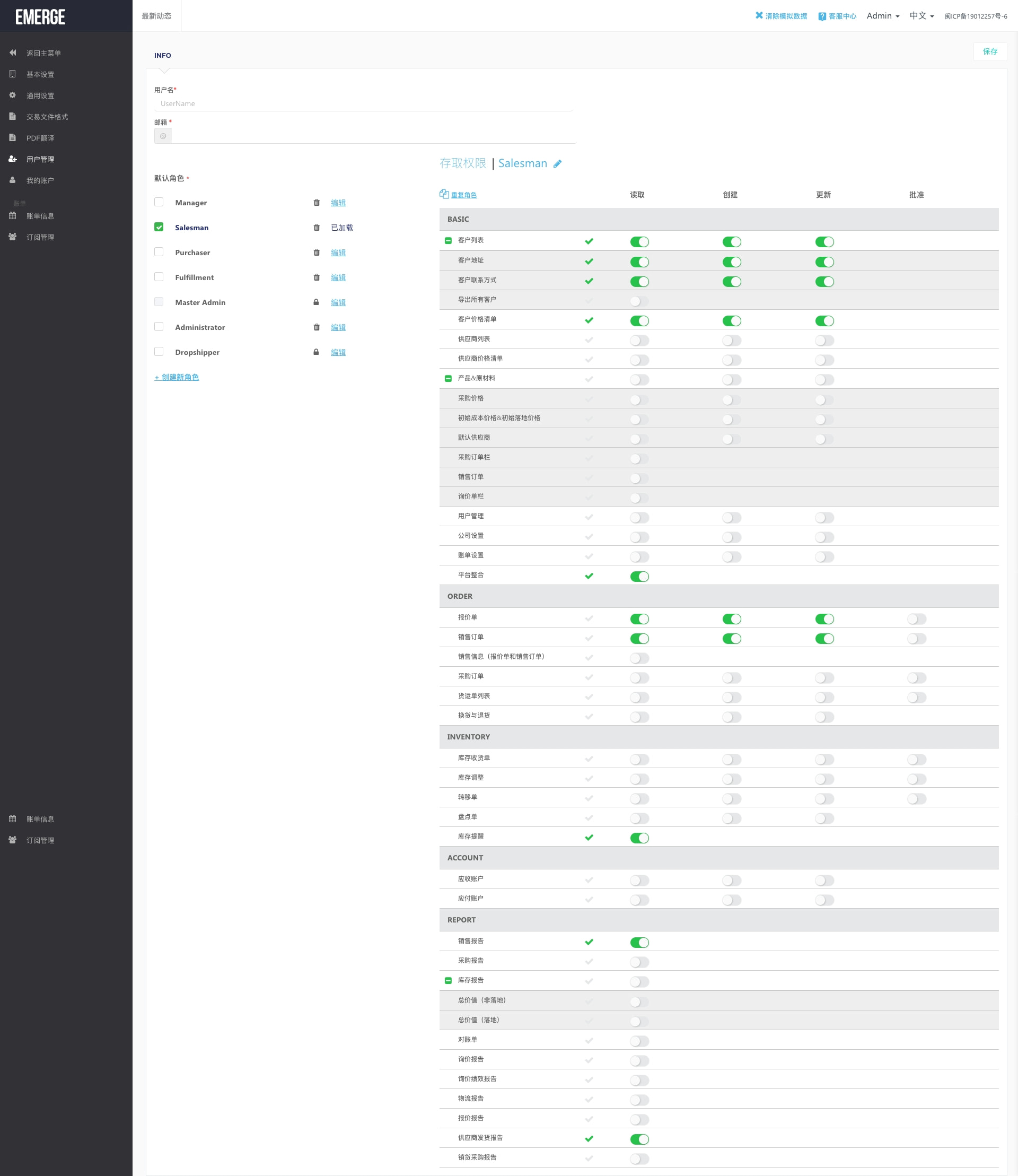Screen dimensions: 1018x1176
Task: Click the Salesman role heading
Action: click(523, 163)
